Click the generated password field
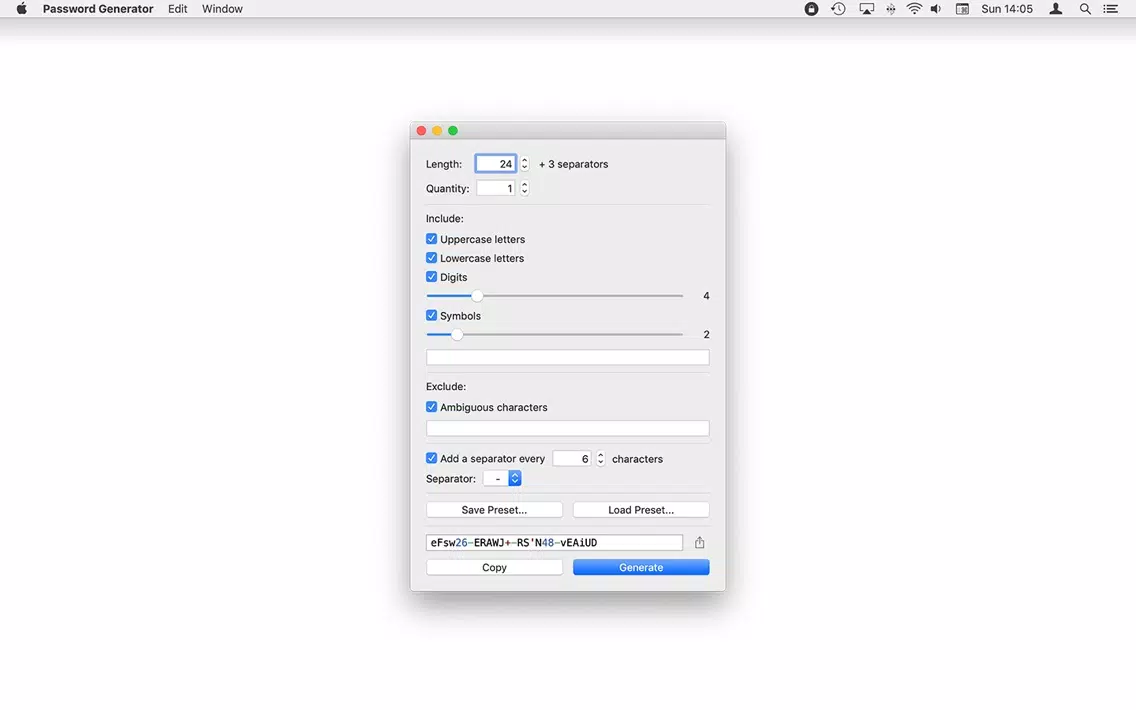1136x710 pixels. (x=554, y=542)
